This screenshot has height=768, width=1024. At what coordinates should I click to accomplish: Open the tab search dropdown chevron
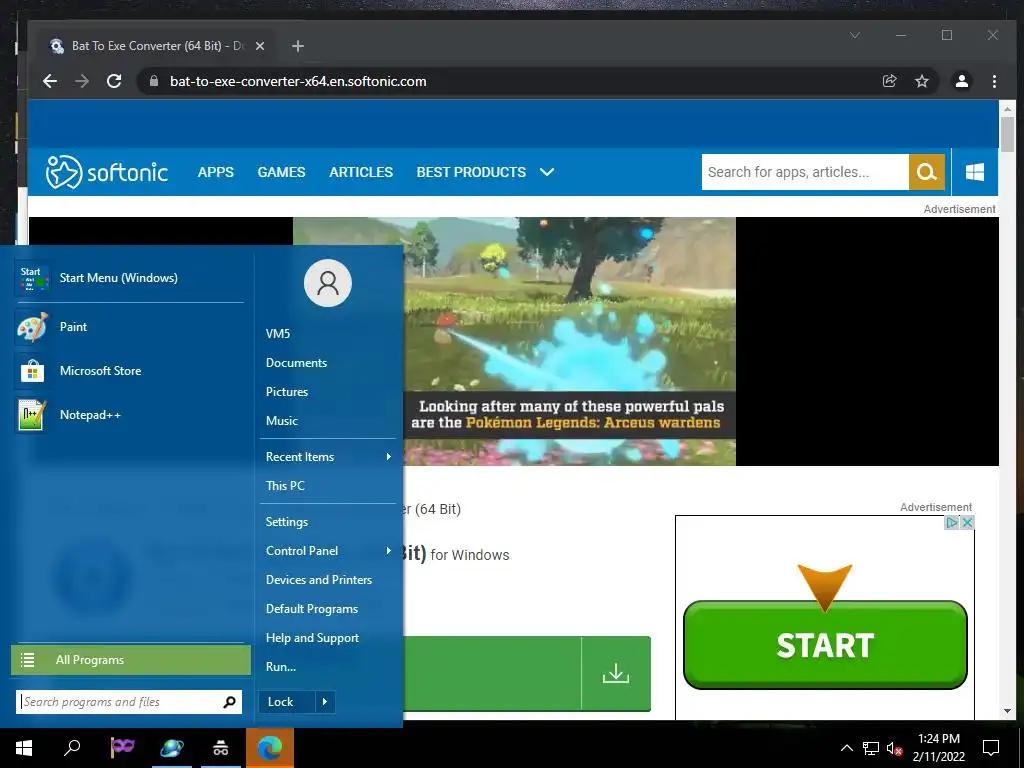point(855,35)
